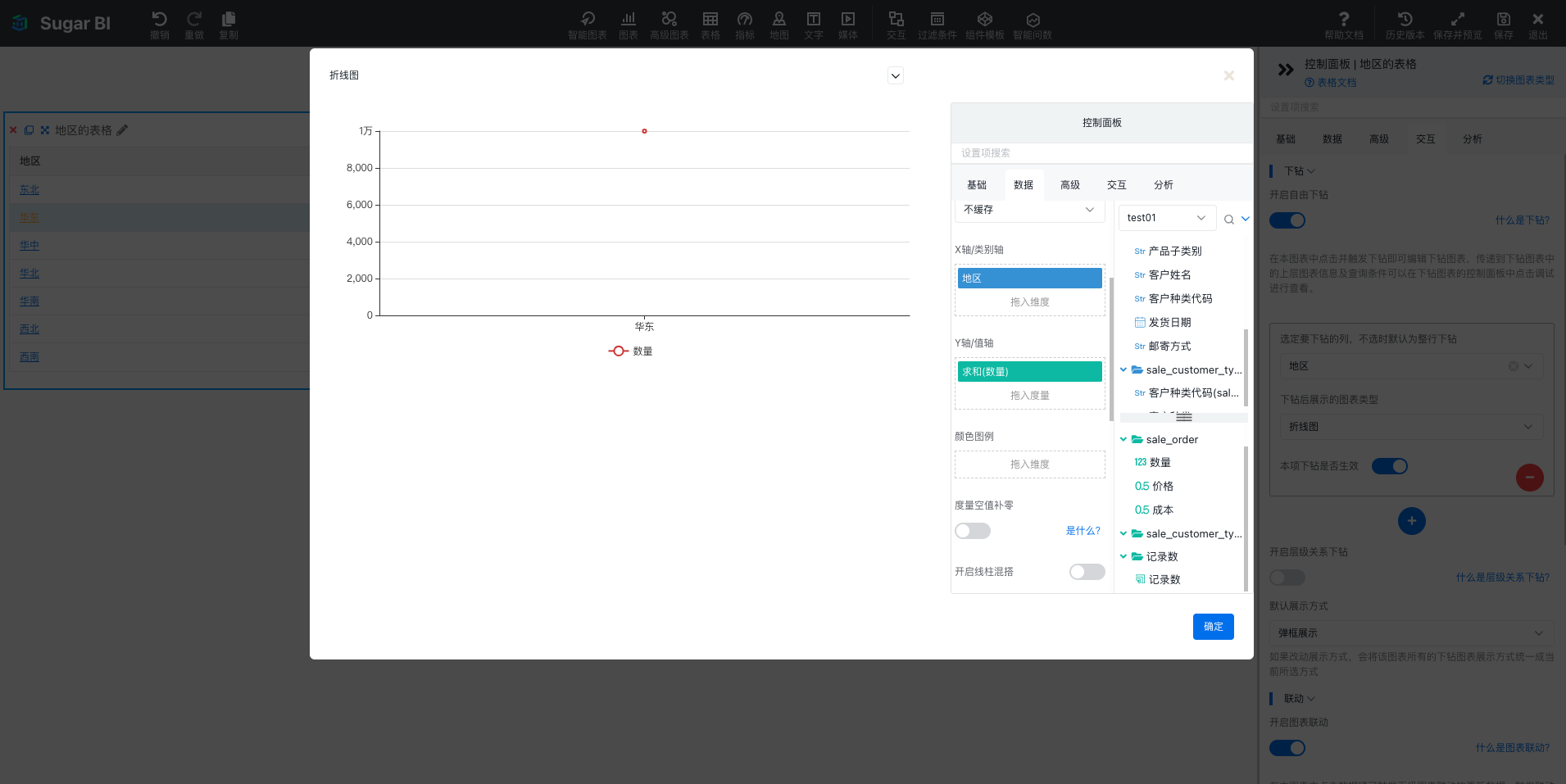The height and width of the screenshot is (784, 1566).
Task: Click the 东北 link in region table
Action: [x=30, y=190]
